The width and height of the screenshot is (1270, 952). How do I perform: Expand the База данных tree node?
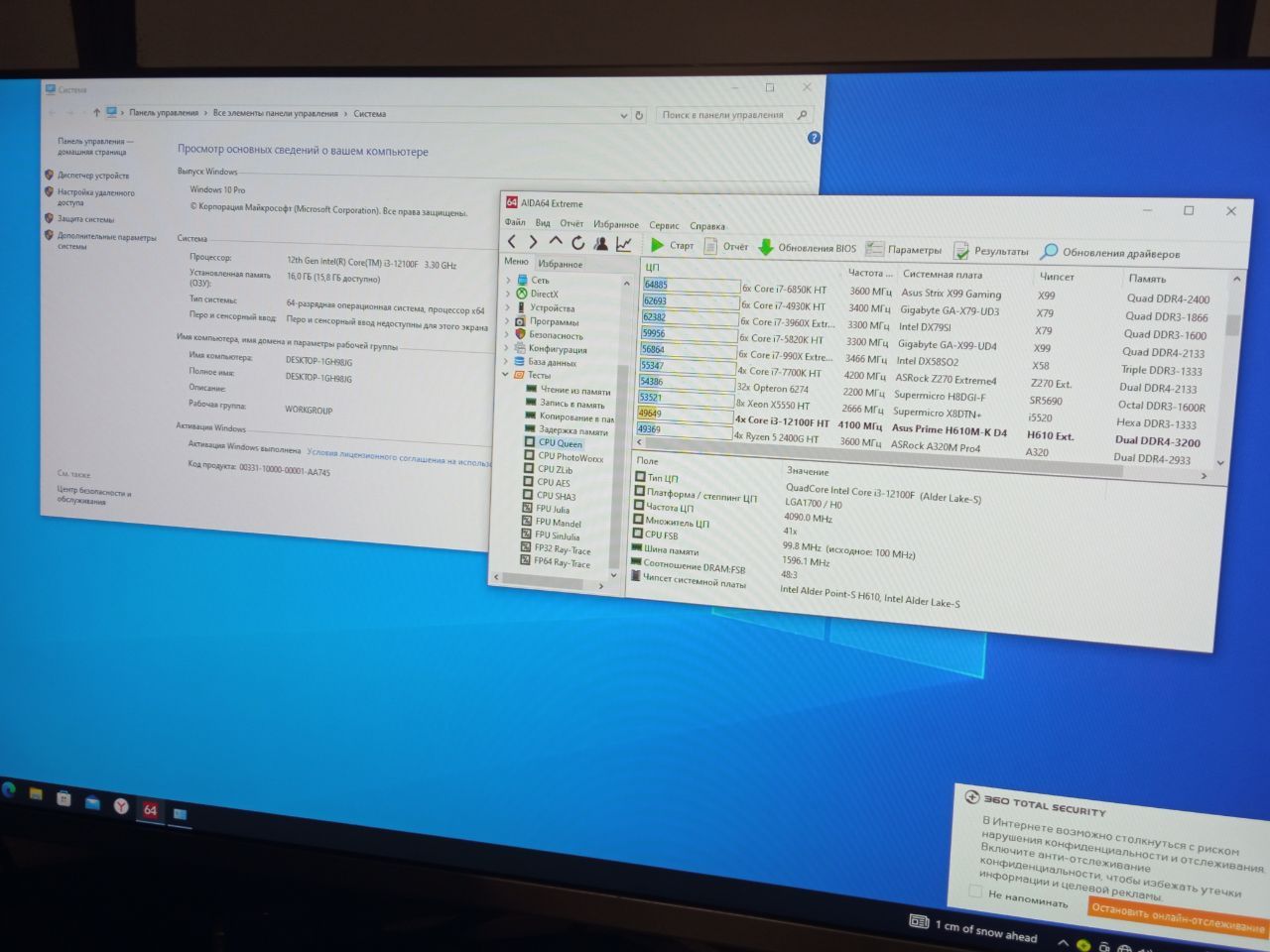507,361
